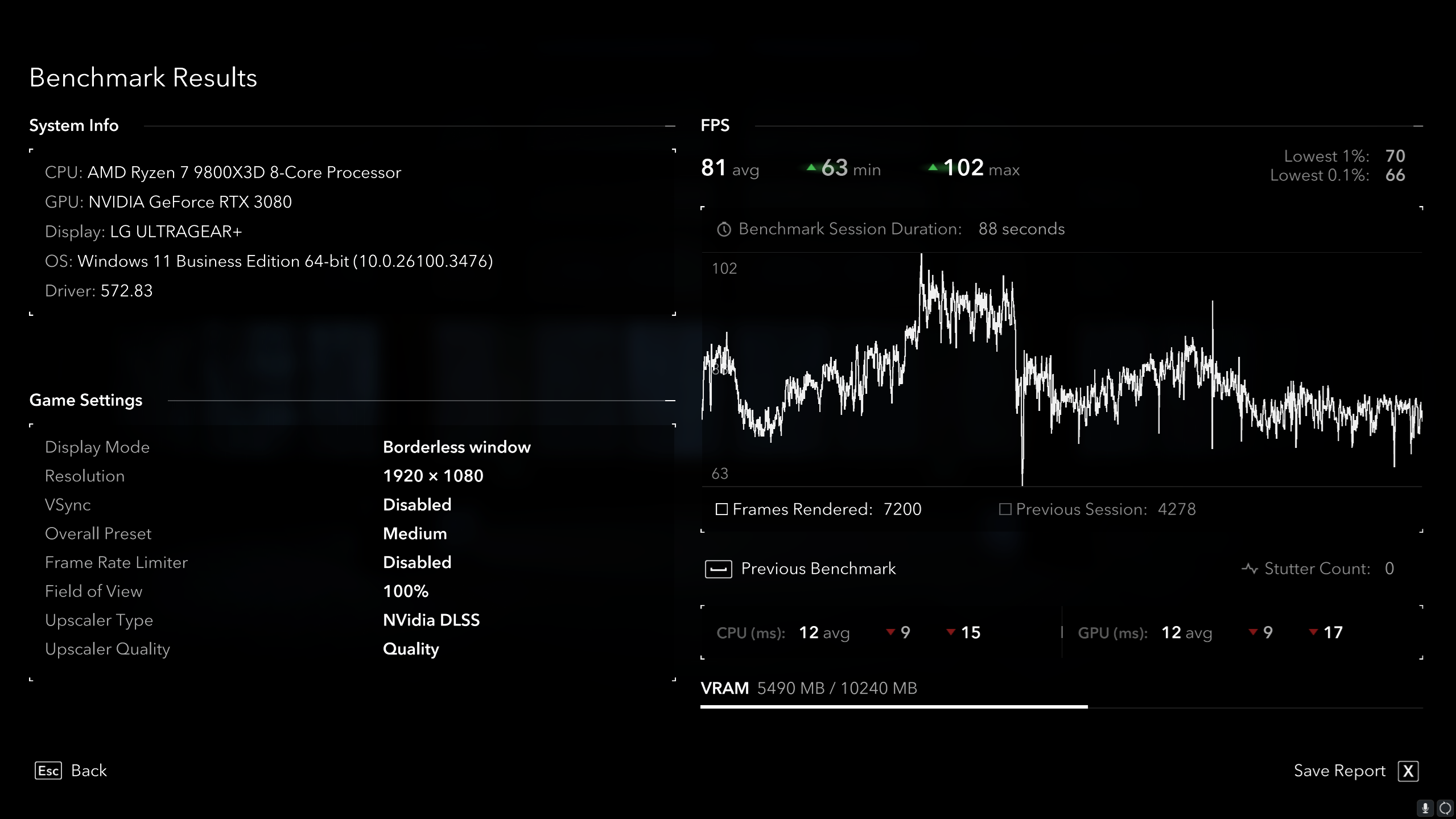Viewport: 1456px width, 819px height.
Task: Click the Esc key icon
Action: 48,771
